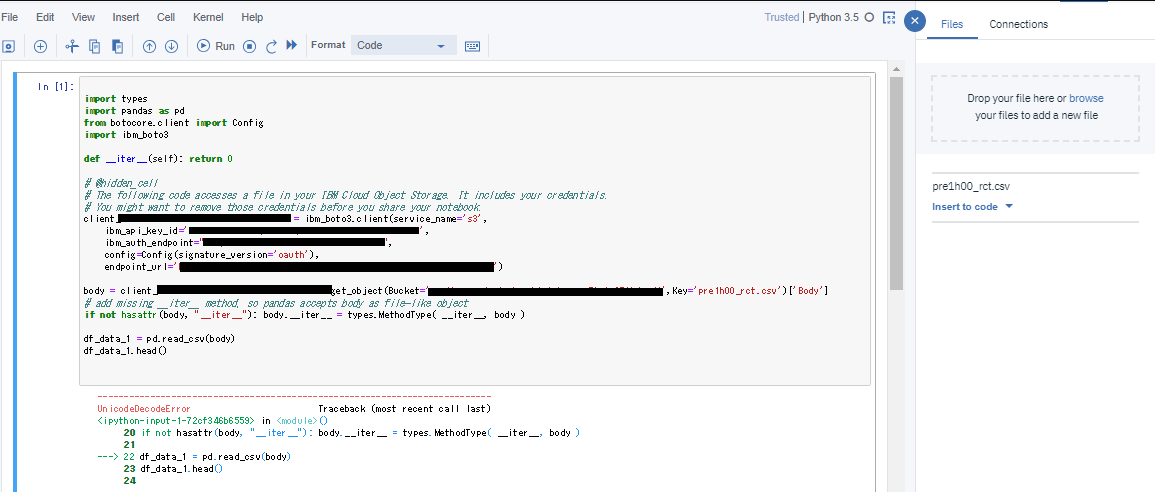Open the Kernel menu
Screen dimensions: 1155x492
tap(208, 17)
